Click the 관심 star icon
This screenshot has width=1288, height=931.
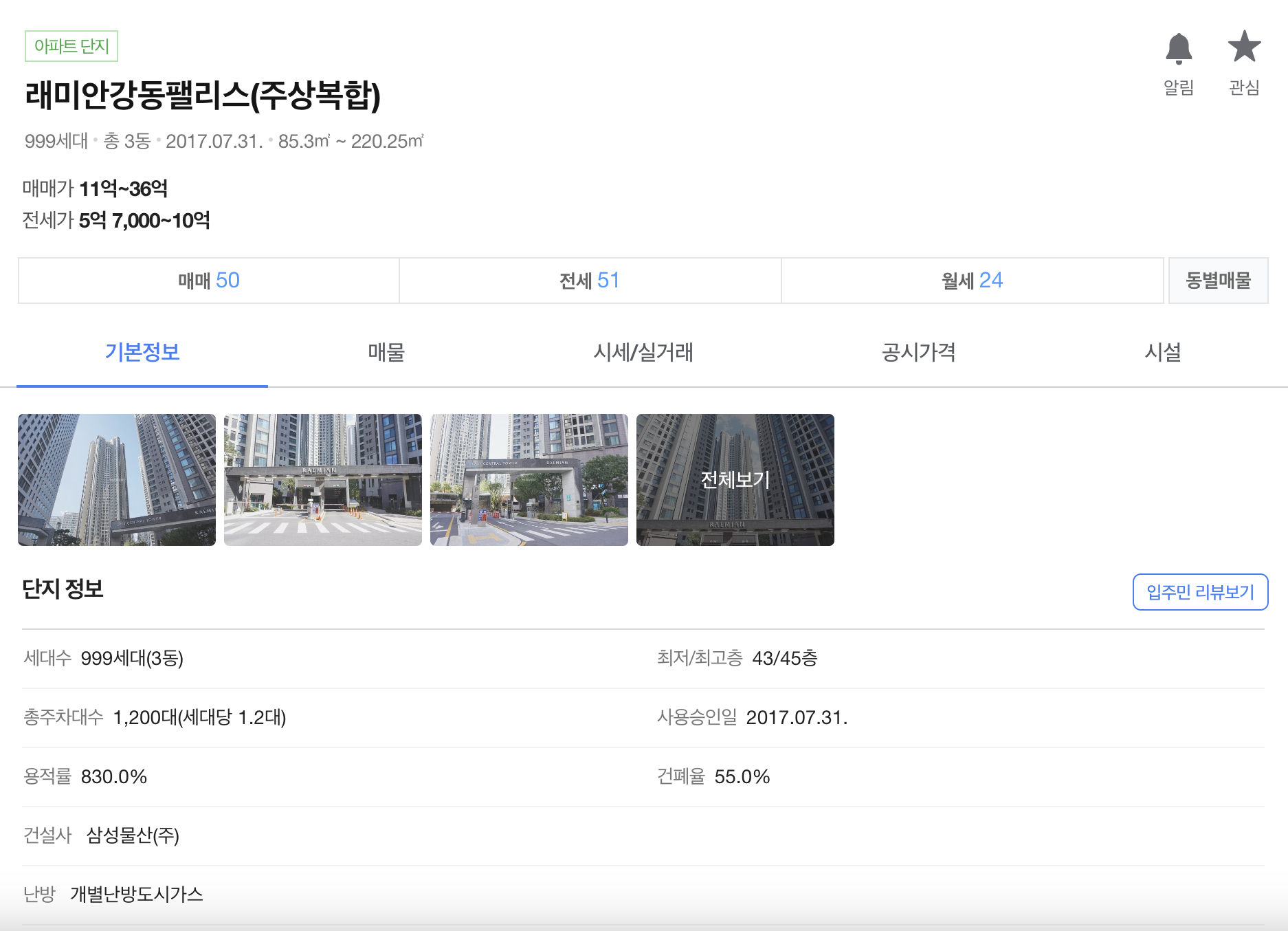pyautogui.click(x=1244, y=47)
